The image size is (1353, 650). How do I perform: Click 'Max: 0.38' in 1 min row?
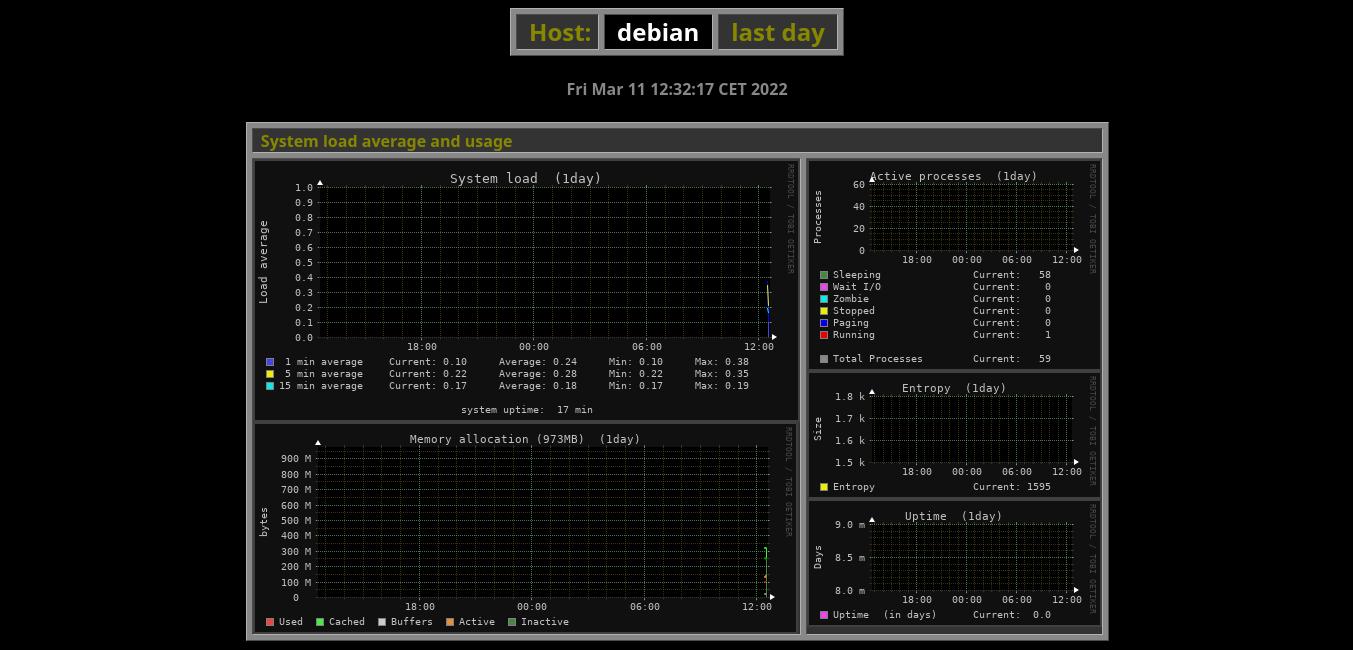[722, 362]
